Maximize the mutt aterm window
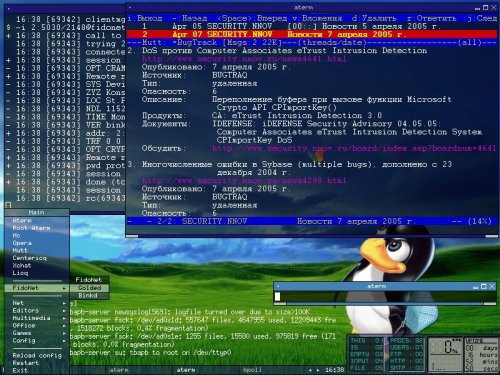This screenshot has width=500, height=375. tap(486, 7)
